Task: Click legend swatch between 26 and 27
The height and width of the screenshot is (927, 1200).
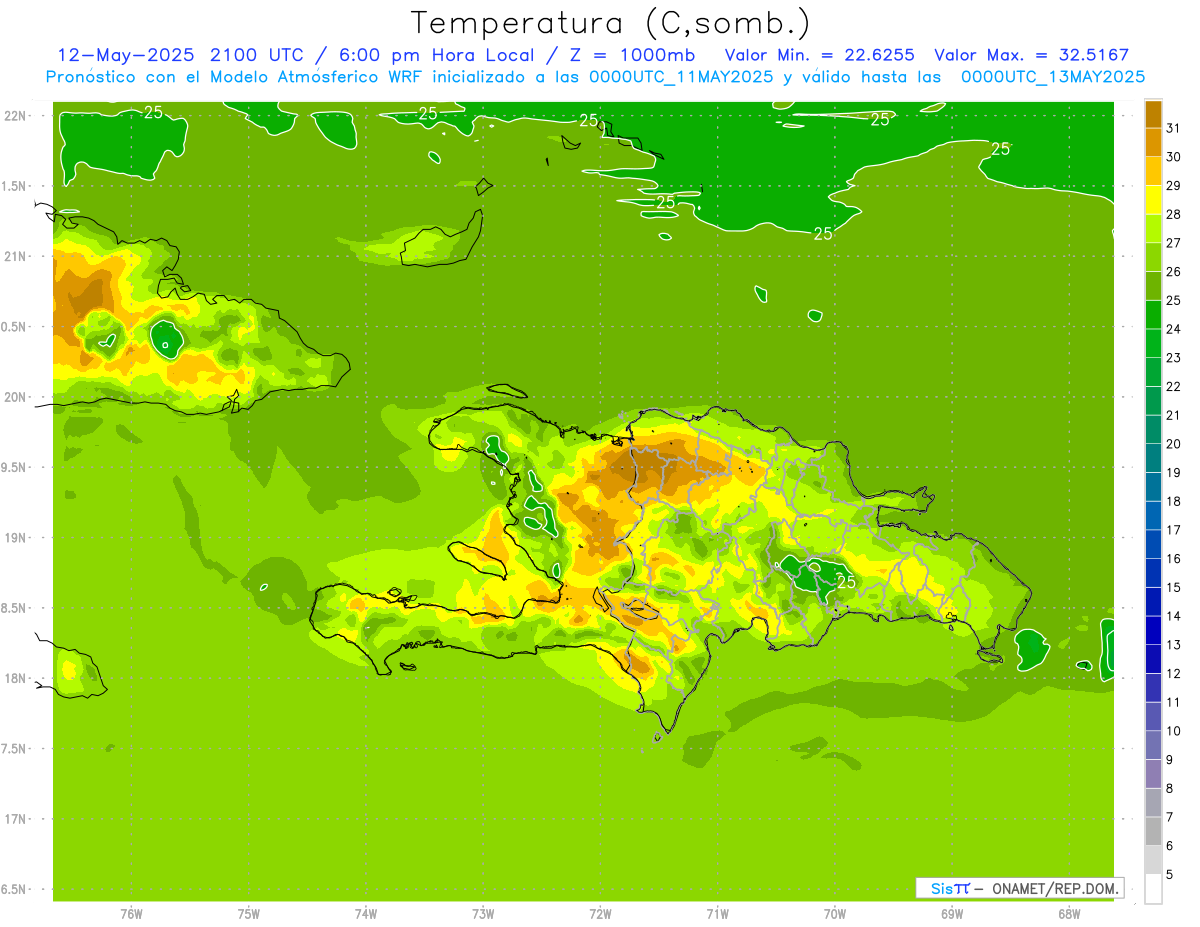Action: tap(1153, 257)
